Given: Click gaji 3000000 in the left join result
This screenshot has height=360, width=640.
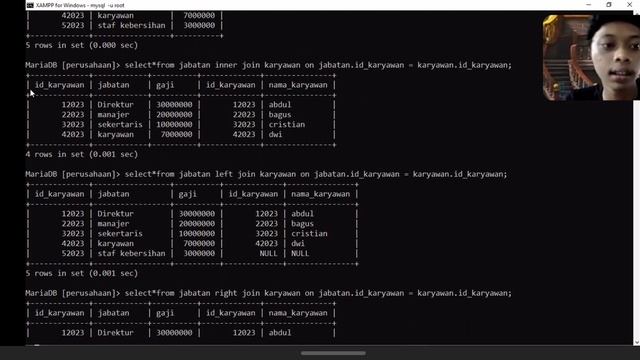Looking at the screenshot, I should click(x=199, y=253).
